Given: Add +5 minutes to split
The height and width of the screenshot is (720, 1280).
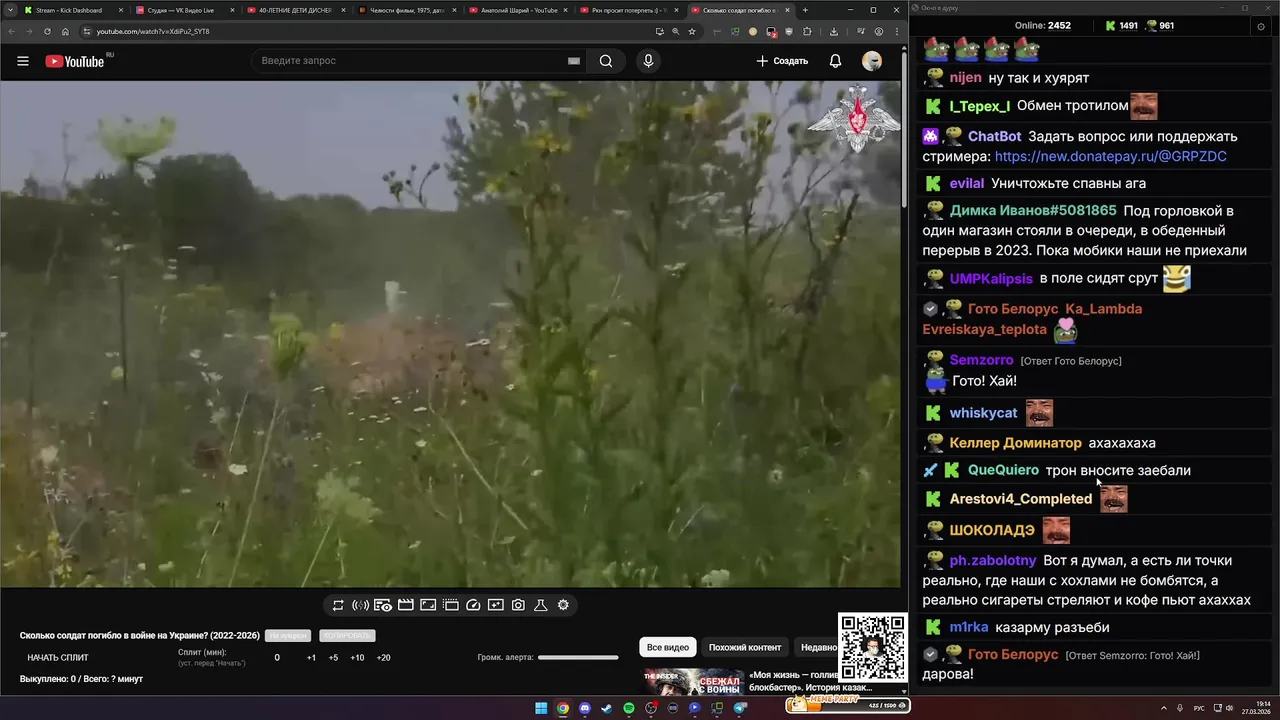Looking at the screenshot, I should click(333, 658).
